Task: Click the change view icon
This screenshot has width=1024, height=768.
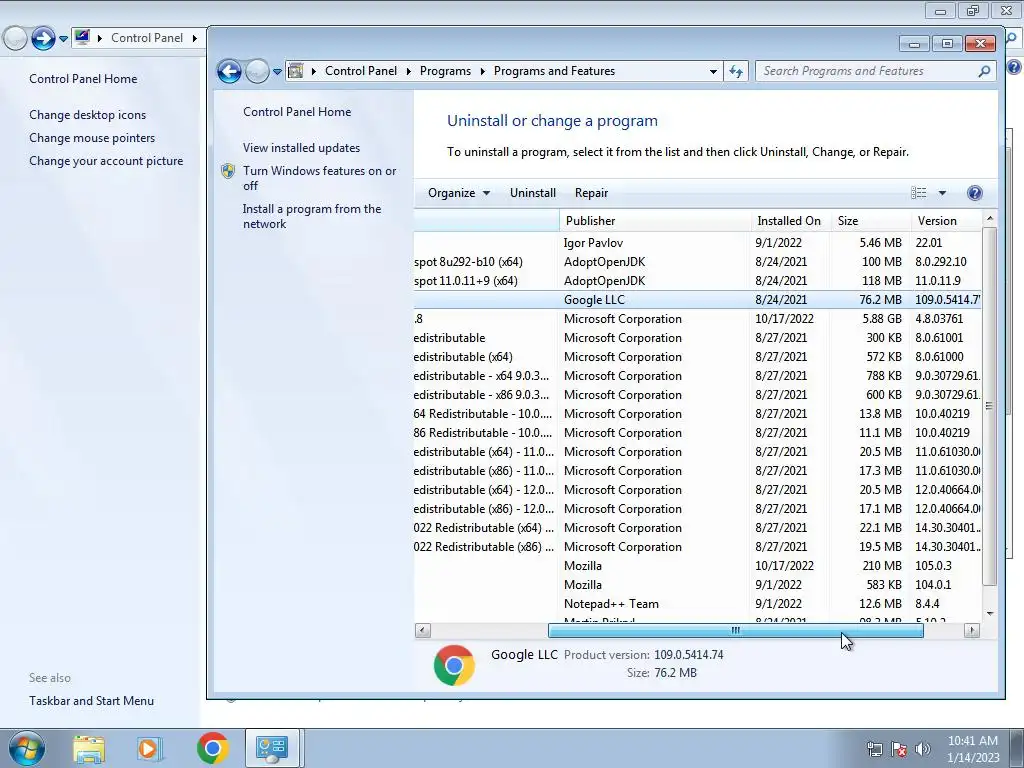Action: point(919,193)
